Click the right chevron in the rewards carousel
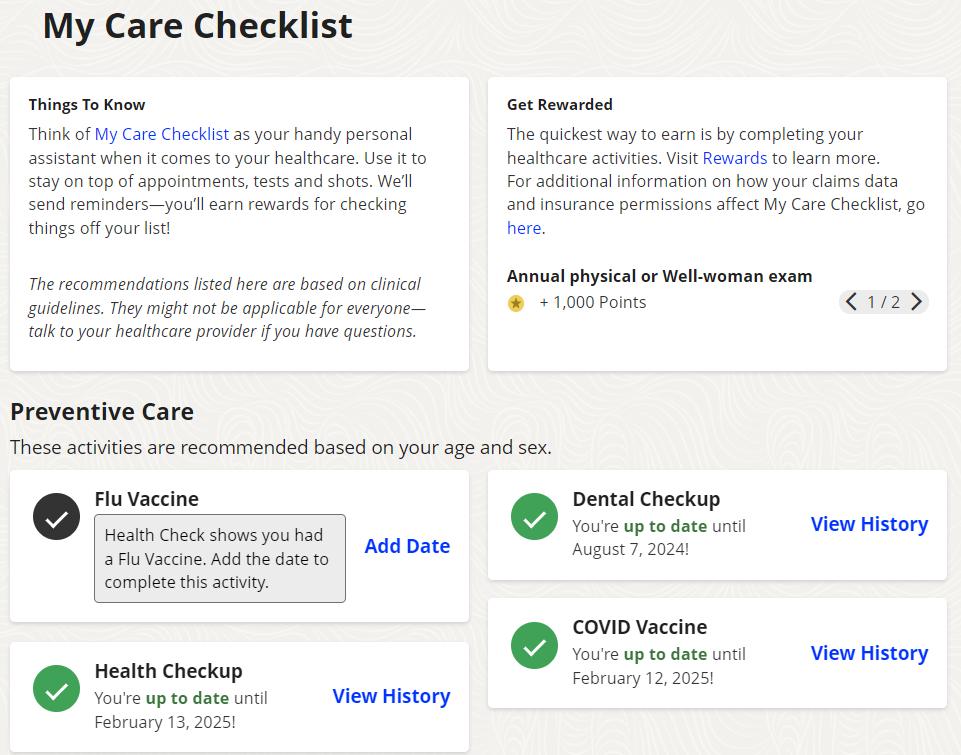The height and width of the screenshot is (755, 961). pyautogui.click(x=917, y=301)
